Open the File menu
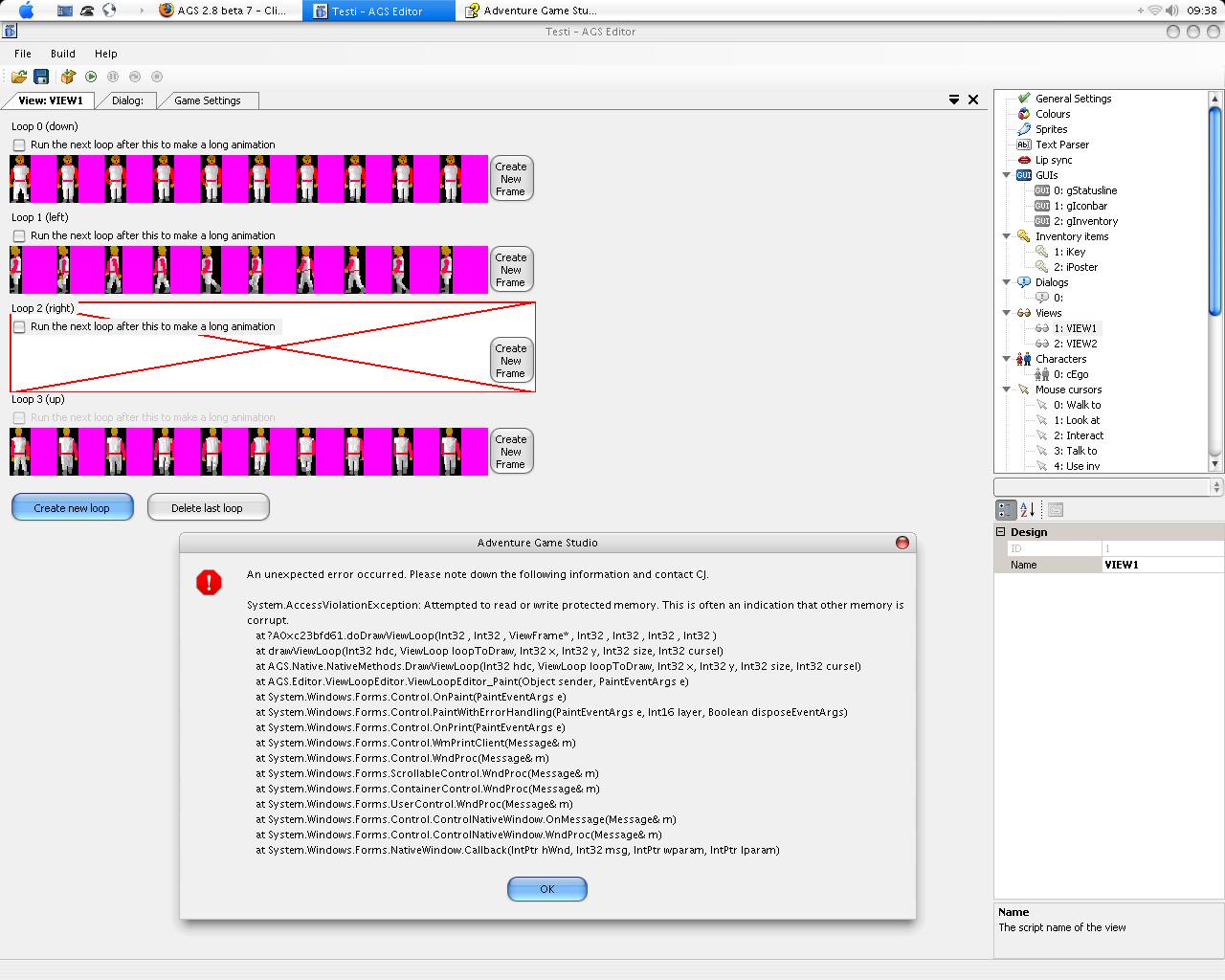Image resolution: width=1225 pixels, height=980 pixels. click(x=23, y=54)
